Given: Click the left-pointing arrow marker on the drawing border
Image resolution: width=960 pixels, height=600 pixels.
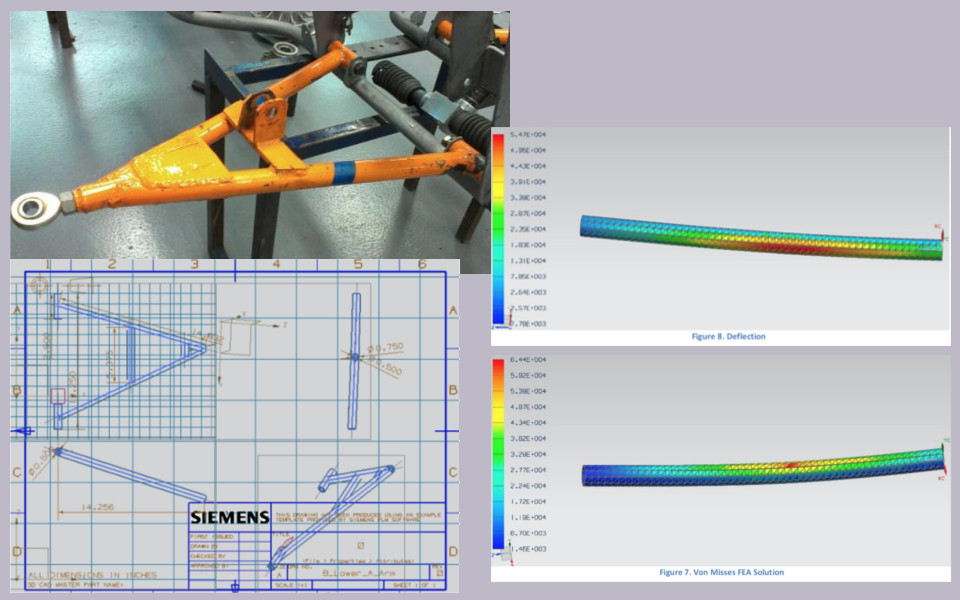Looking at the screenshot, I should [23, 431].
